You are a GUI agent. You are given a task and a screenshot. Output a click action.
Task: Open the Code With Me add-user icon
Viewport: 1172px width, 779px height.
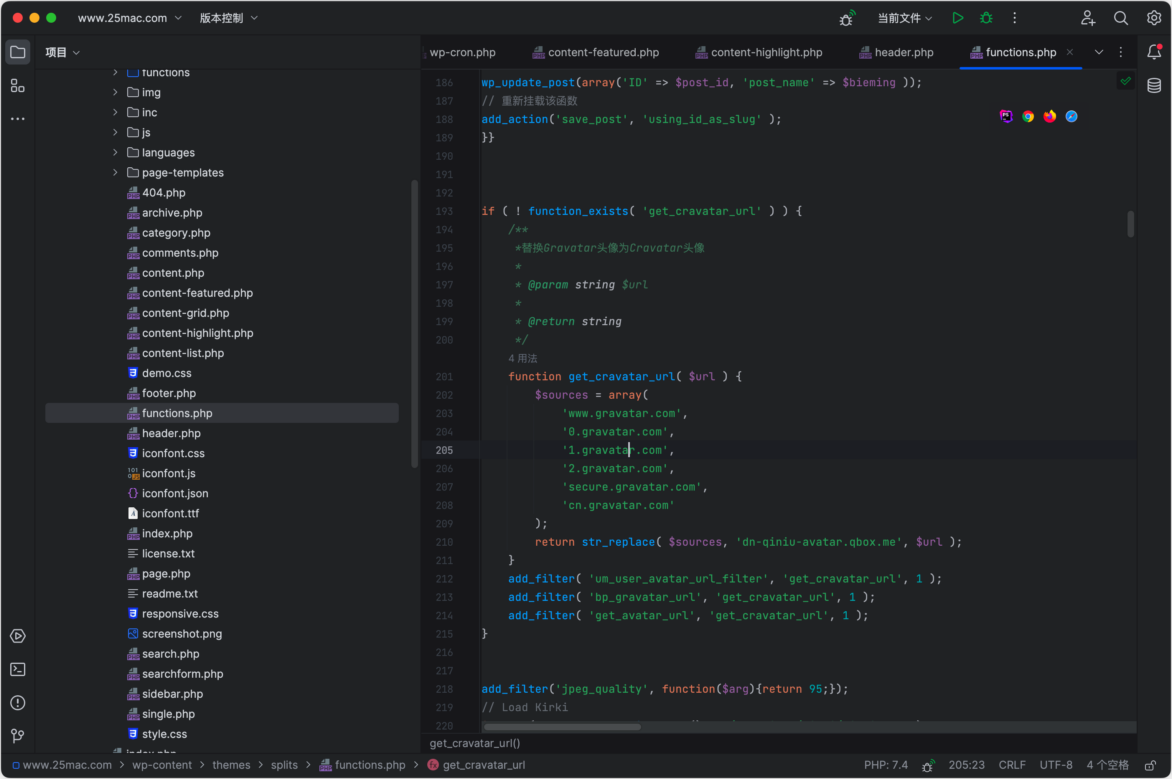click(1088, 18)
